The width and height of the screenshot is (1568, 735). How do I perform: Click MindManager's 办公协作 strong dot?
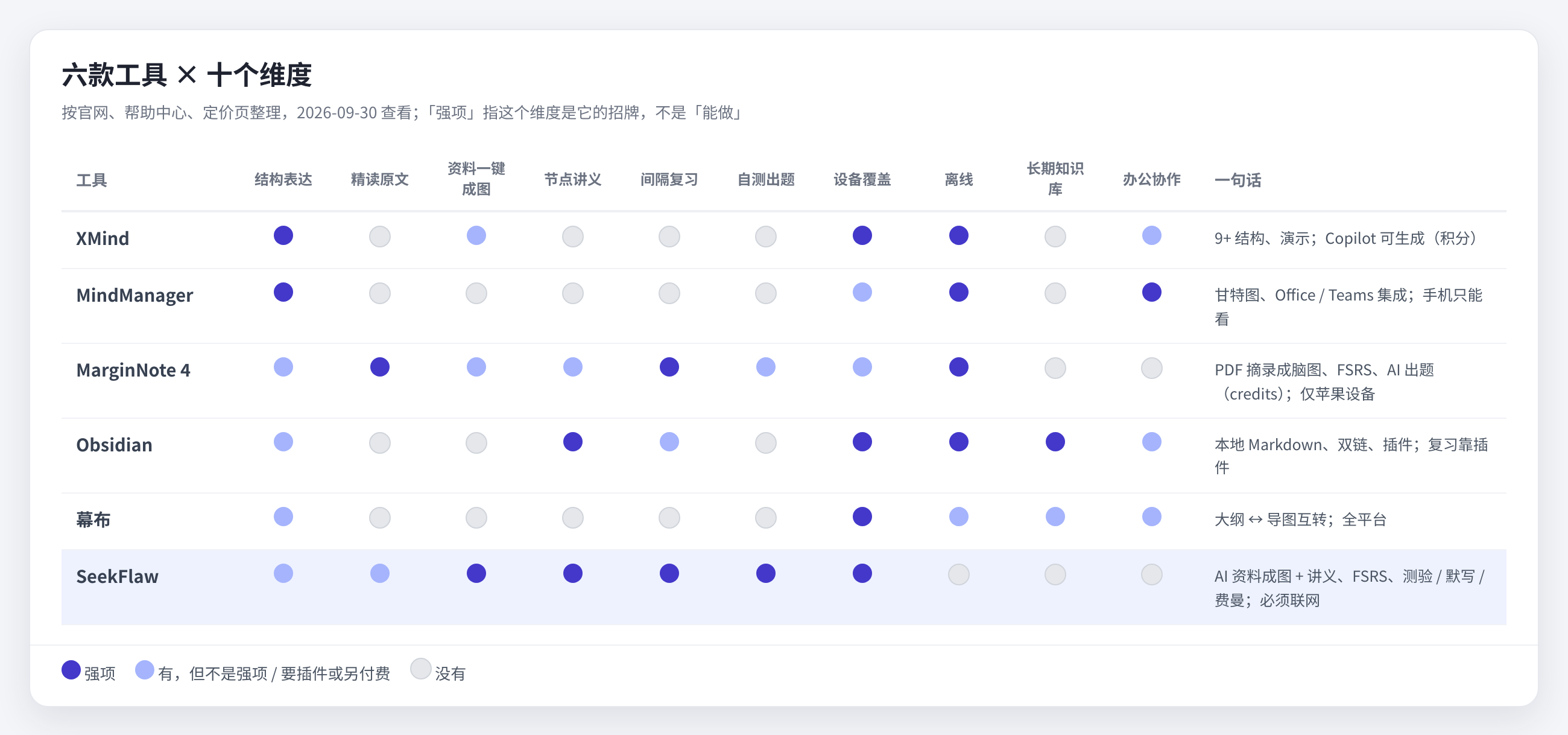[x=1151, y=293]
